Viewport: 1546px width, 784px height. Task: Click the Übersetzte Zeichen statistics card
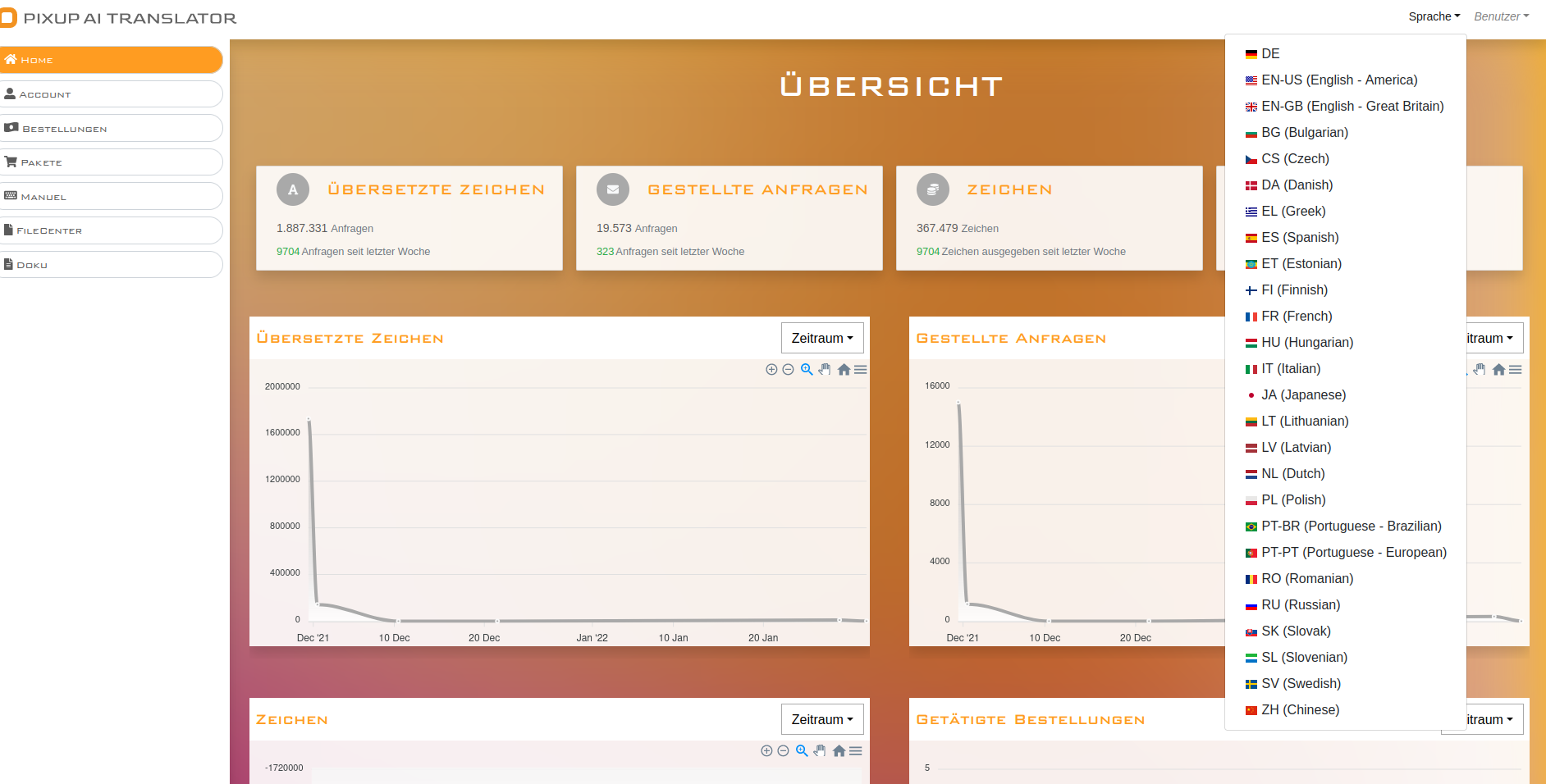coord(409,218)
